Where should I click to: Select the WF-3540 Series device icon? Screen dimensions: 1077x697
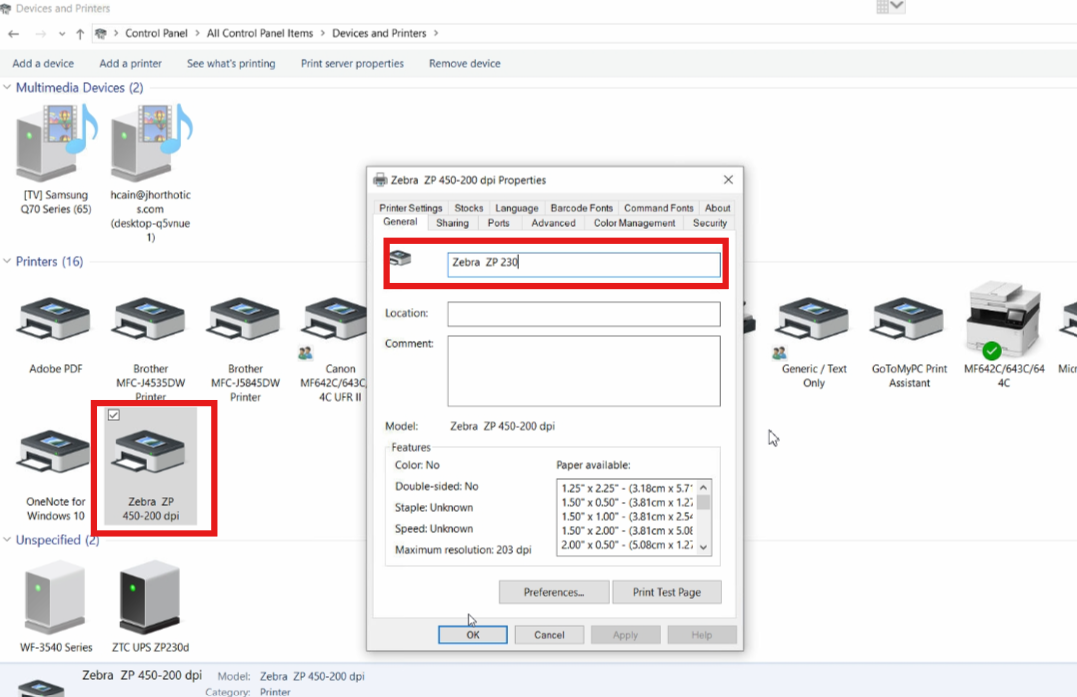coord(56,598)
